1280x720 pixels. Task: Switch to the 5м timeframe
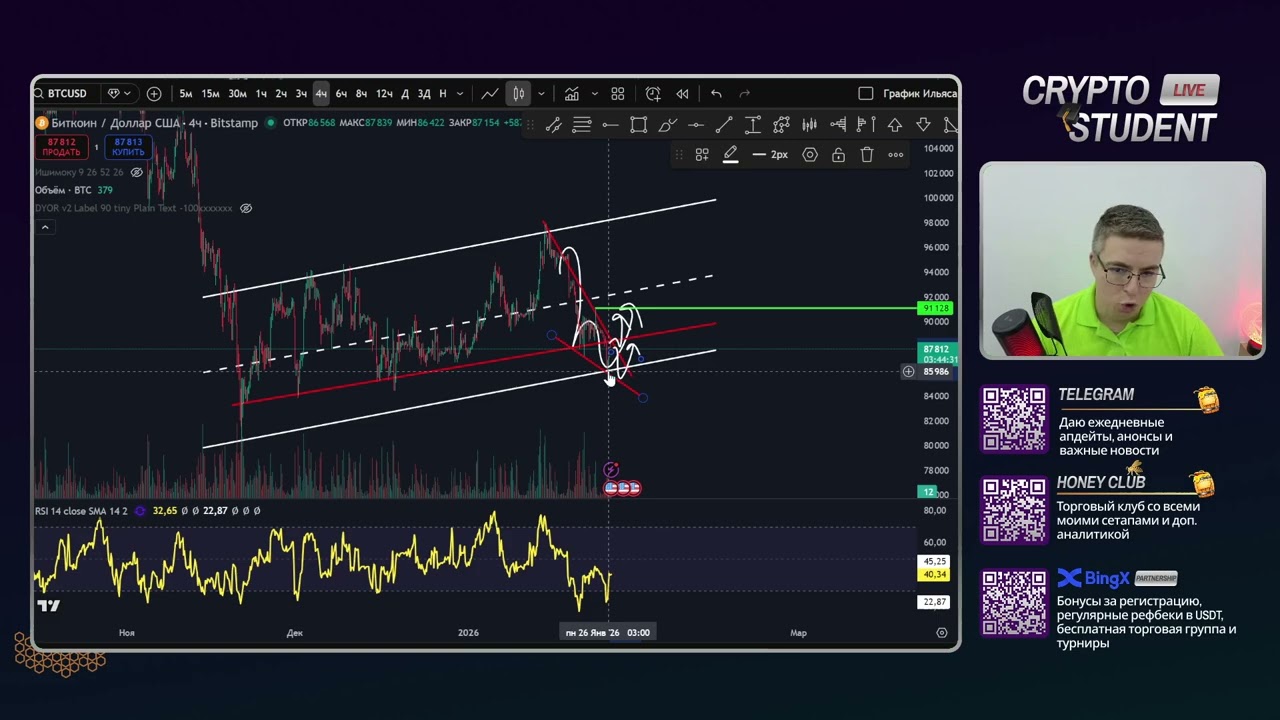point(186,93)
